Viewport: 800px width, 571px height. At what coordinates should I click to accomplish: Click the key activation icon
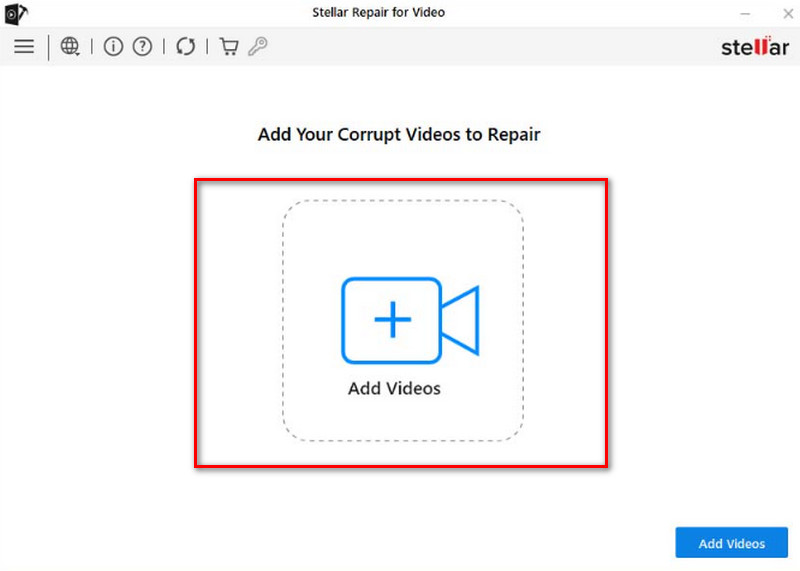tap(258, 47)
